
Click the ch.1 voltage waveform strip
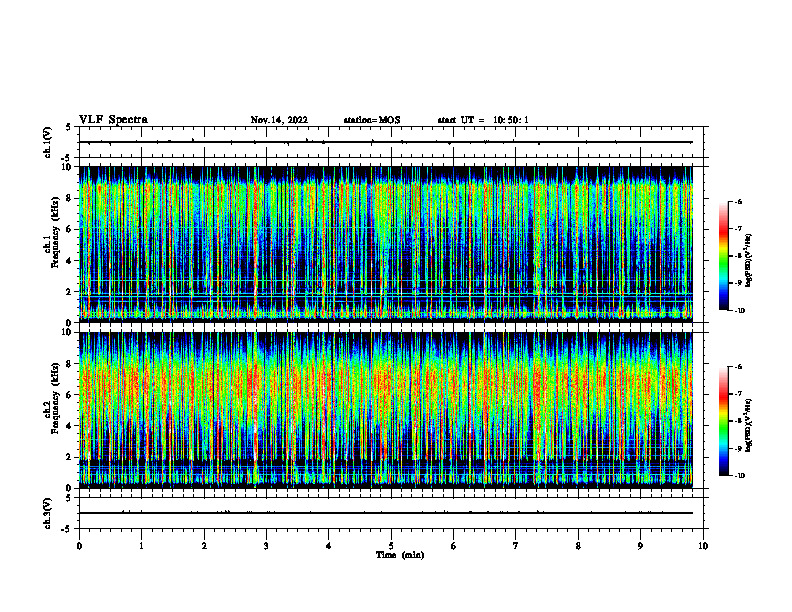391,142
